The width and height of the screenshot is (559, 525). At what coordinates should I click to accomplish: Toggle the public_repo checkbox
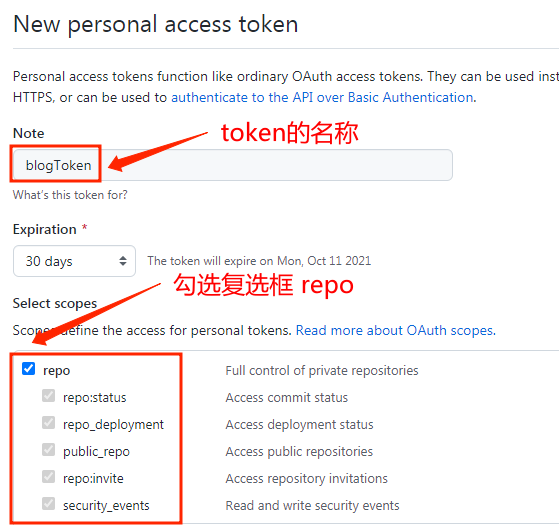48,449
